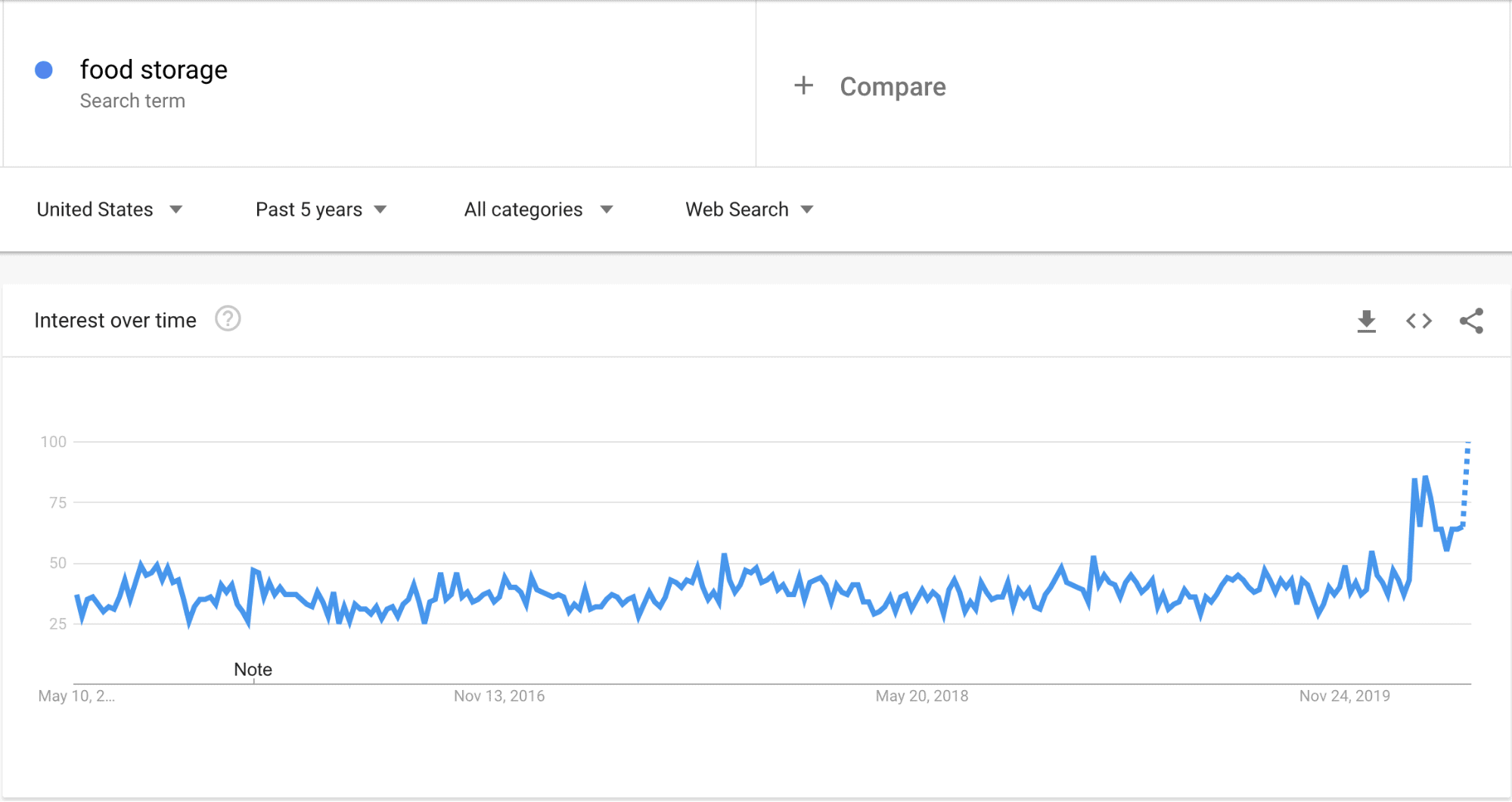This screenshot has width=1512, height=802.
Task: Click the Nov 24, 2019 axis label
Action: tap(1345, 696)
